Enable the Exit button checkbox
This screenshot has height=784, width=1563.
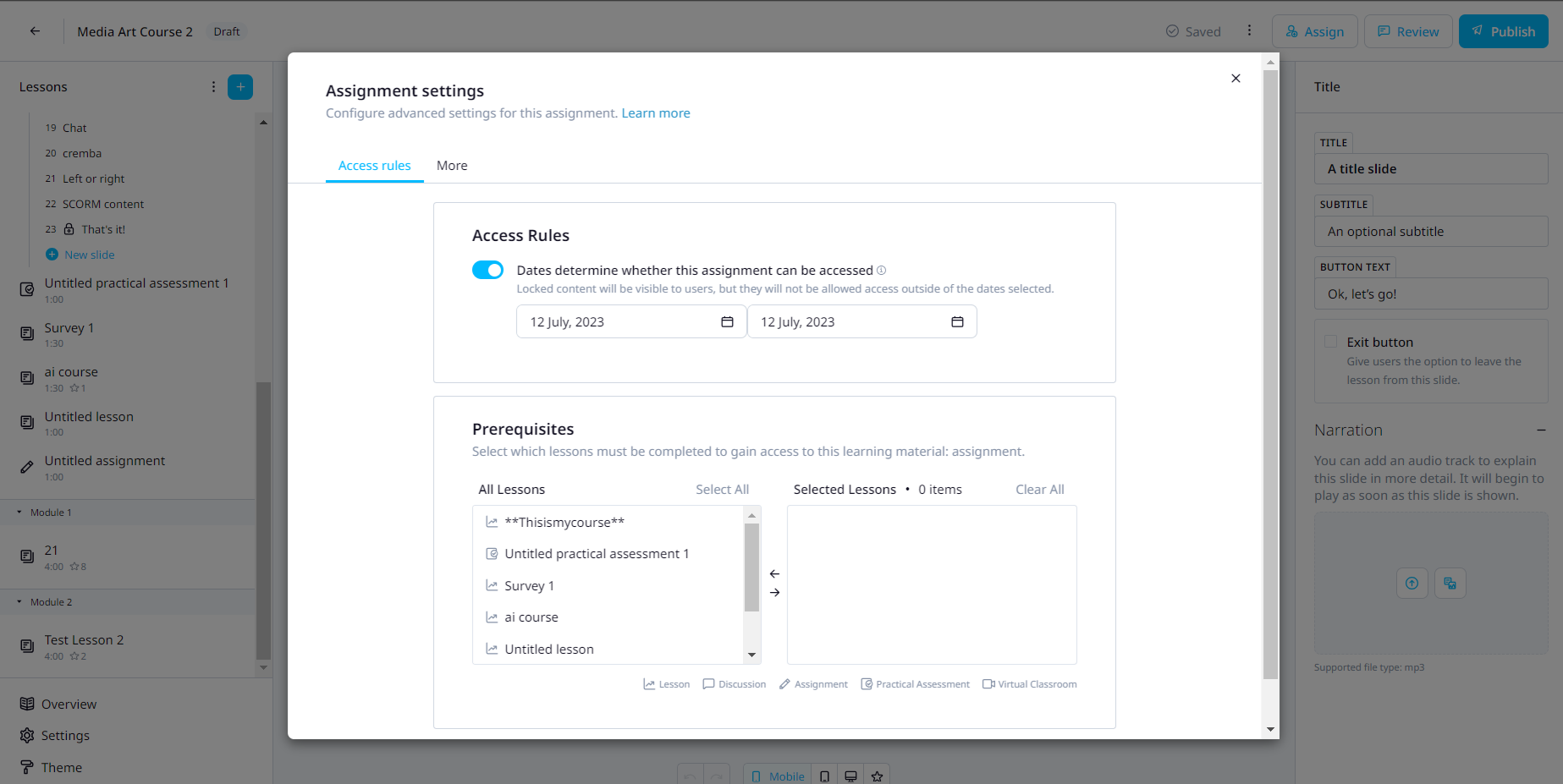pyautogui.click(x=1329, y=340)
